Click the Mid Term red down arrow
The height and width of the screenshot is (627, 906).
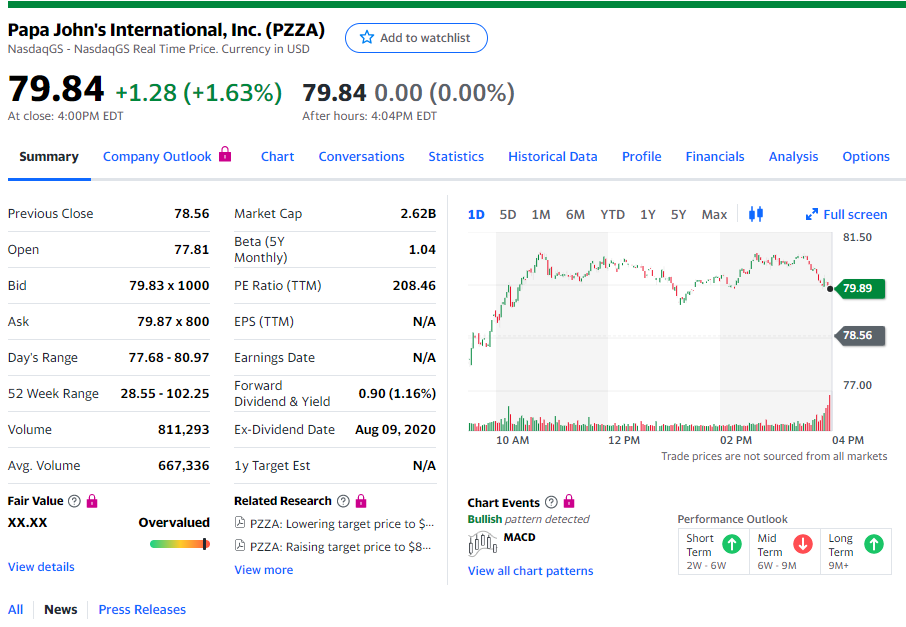(x=802, y=544)
